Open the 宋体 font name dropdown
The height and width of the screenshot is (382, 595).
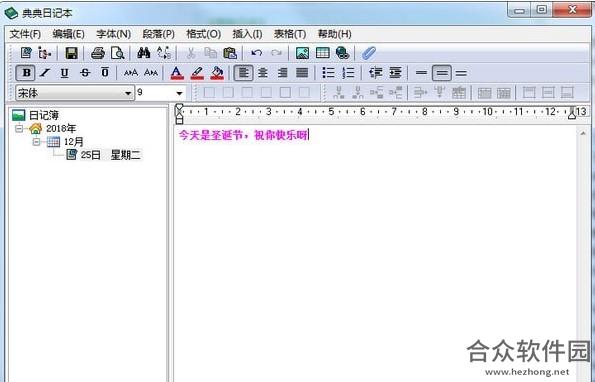128,93
